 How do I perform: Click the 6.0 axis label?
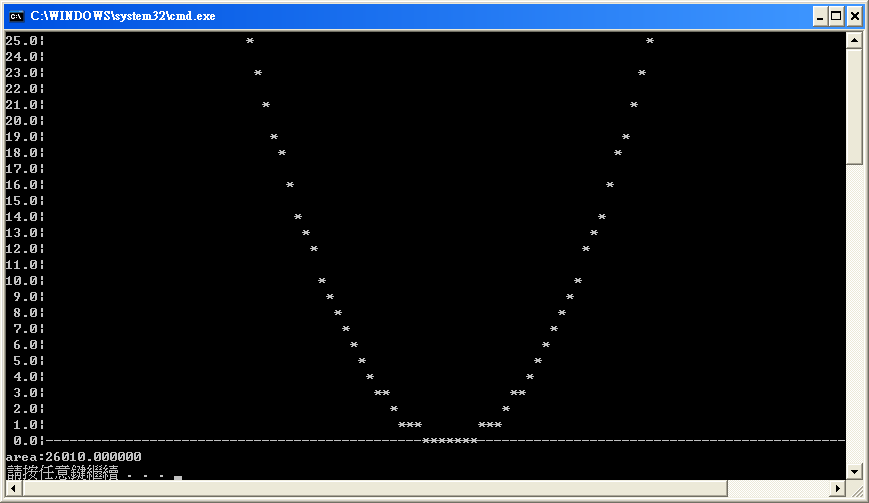25,345
